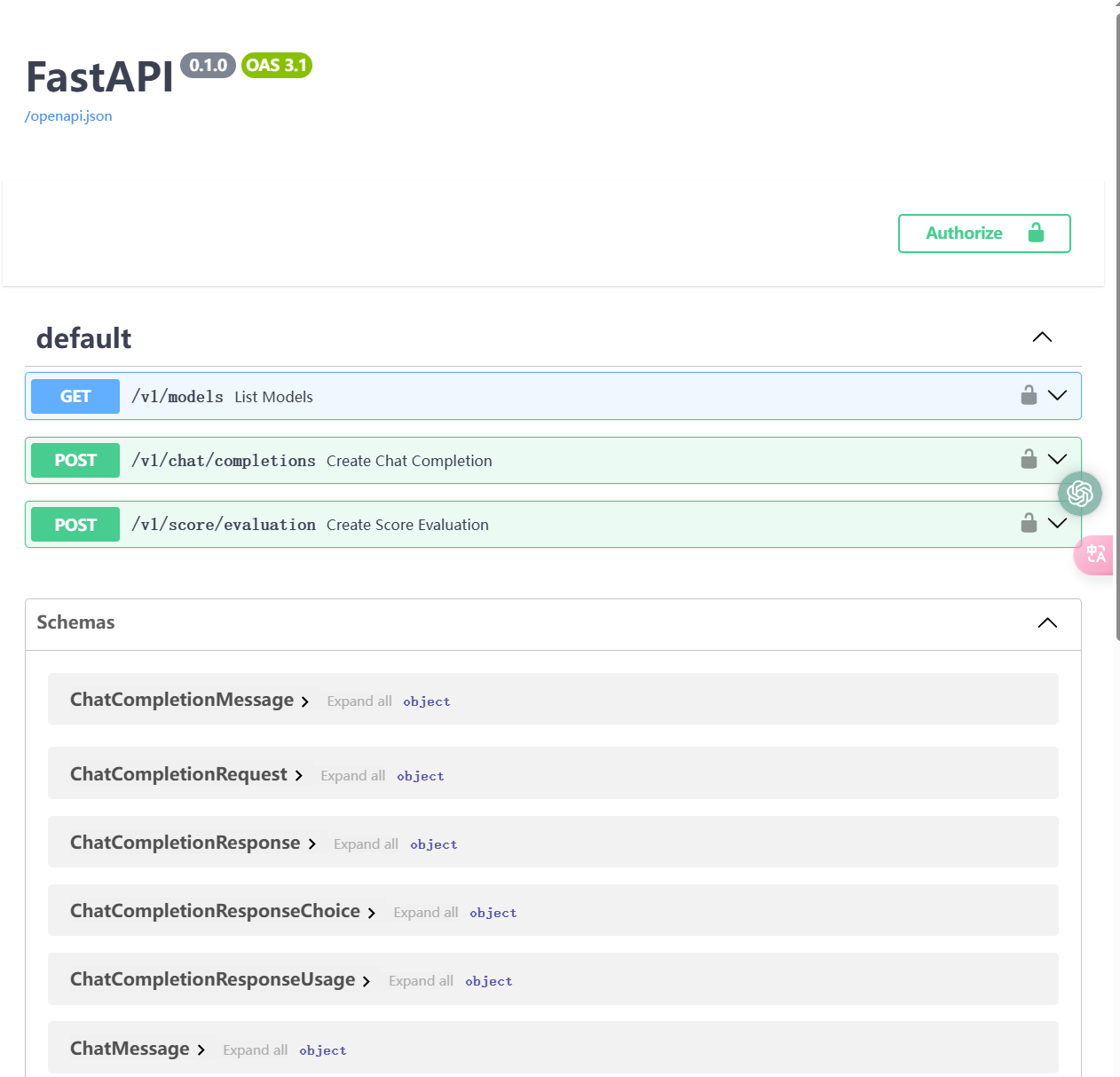Click the 'Create Chat Completion' summary text
Image resolution: width=1120 pixels, height=1077 pixels.
pyautogui.click(x=409, y=461)
